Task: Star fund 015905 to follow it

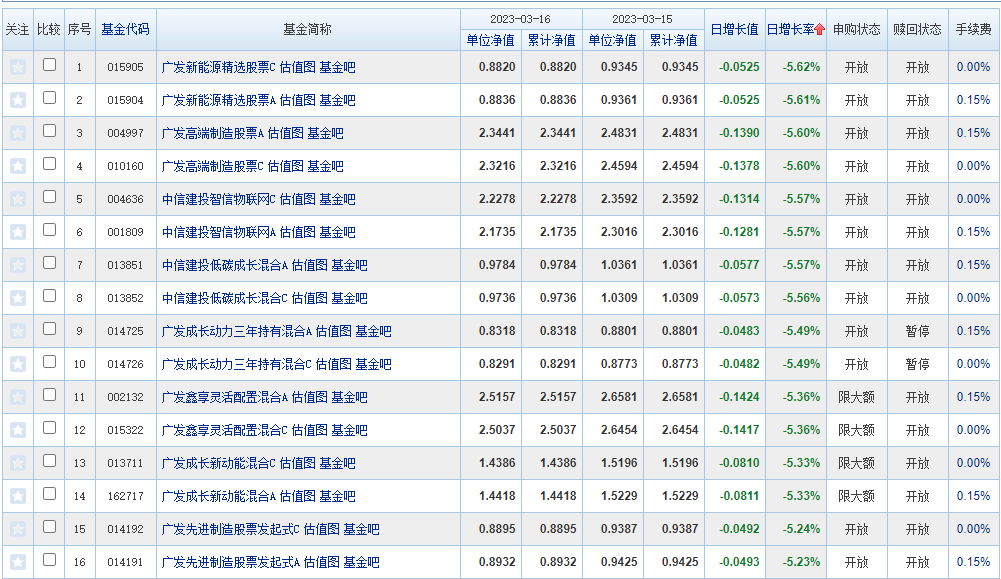Action: point(18,67)
